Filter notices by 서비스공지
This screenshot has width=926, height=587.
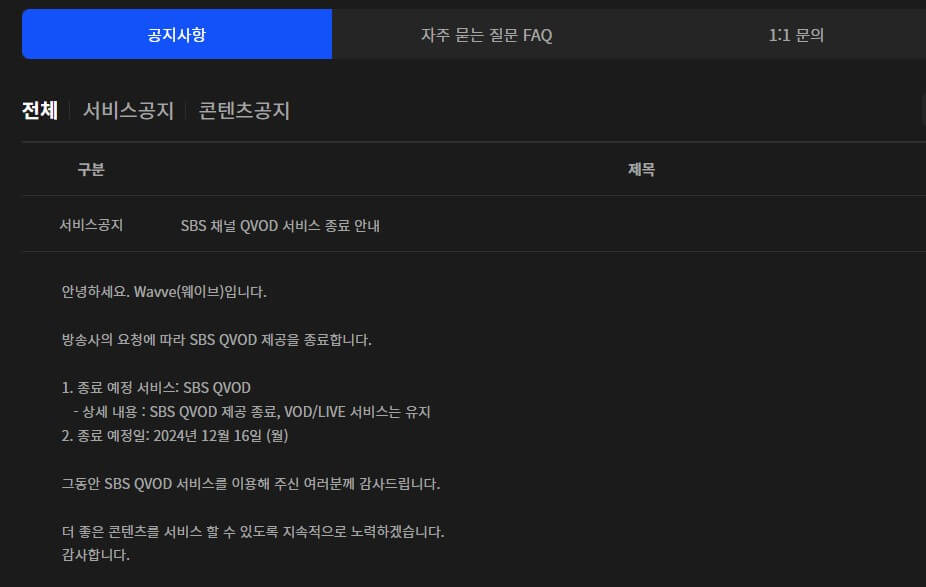point(128,111)
